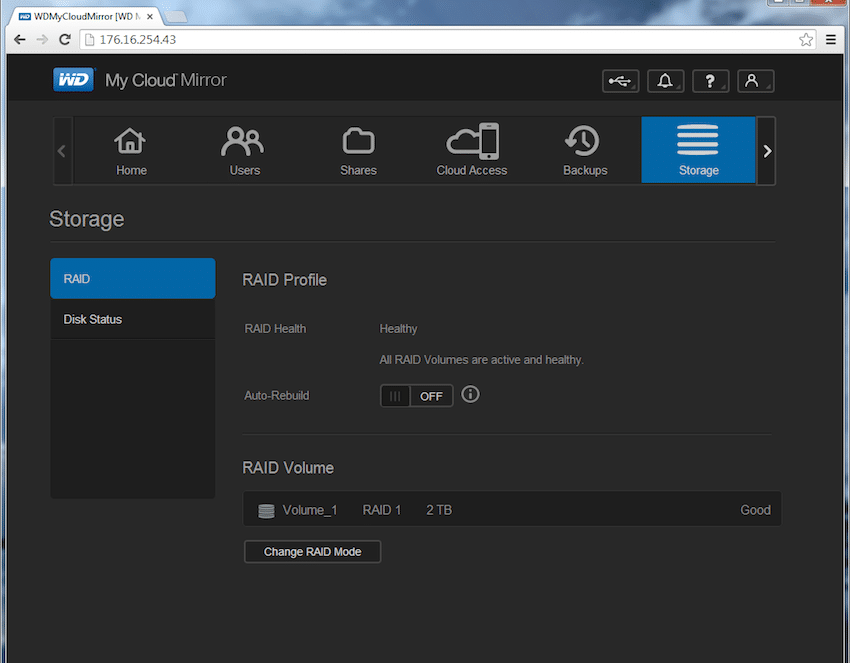Screen dimensions: 850x663
Task: Open a new browser tab
Action: [x=176, y=17]
